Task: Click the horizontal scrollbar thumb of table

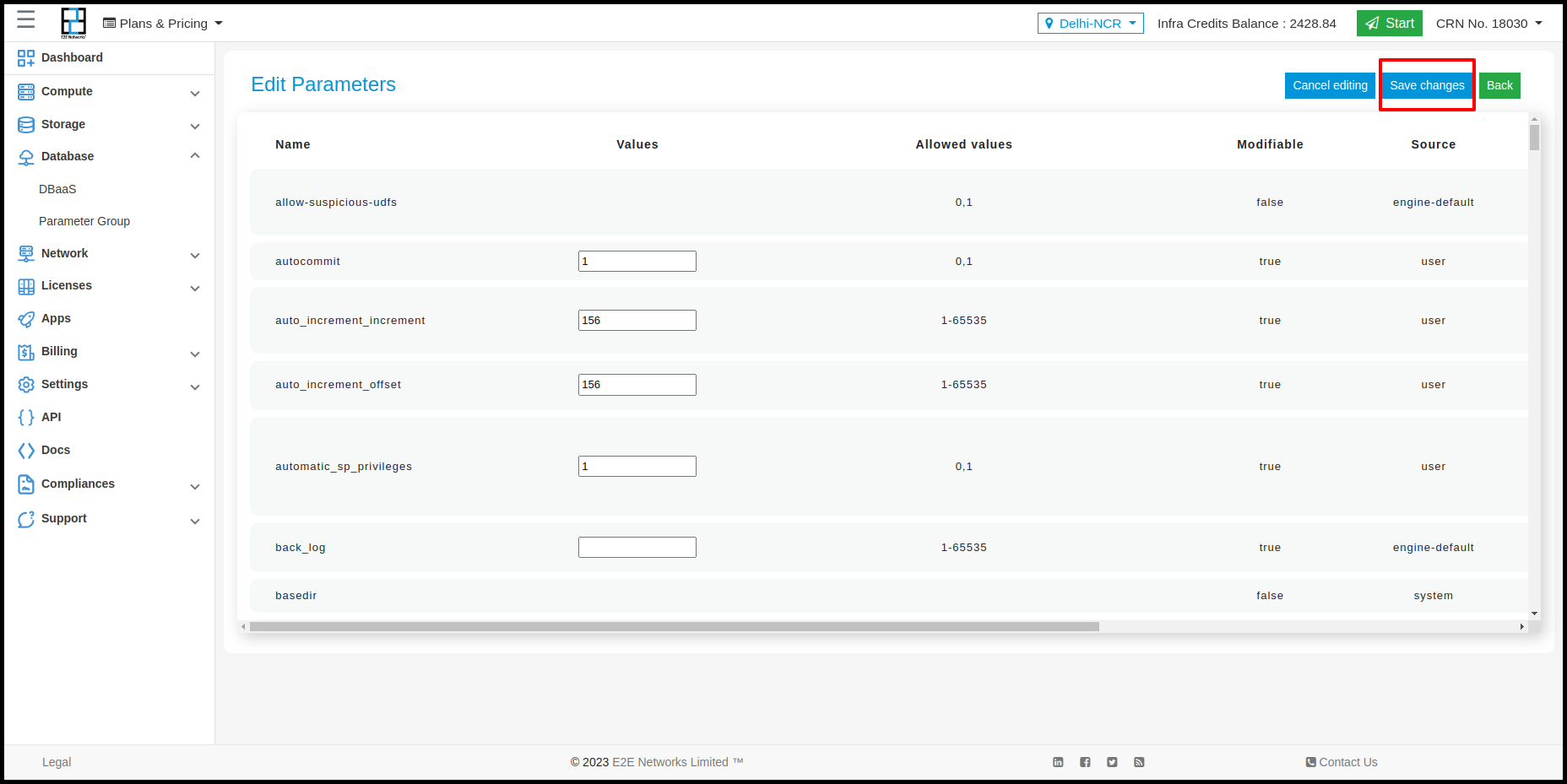Action: point(674,627)
